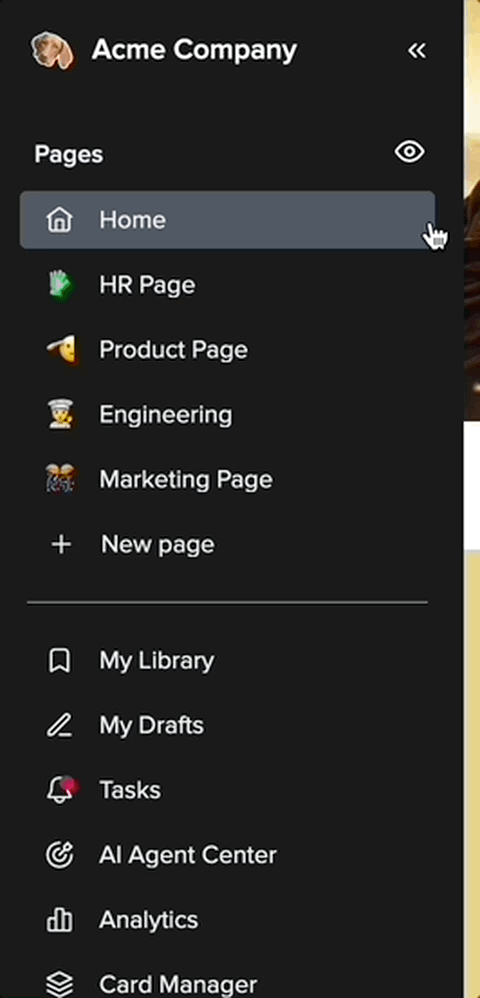Open the HR Page emoji icon

click(x=60, y=285)
